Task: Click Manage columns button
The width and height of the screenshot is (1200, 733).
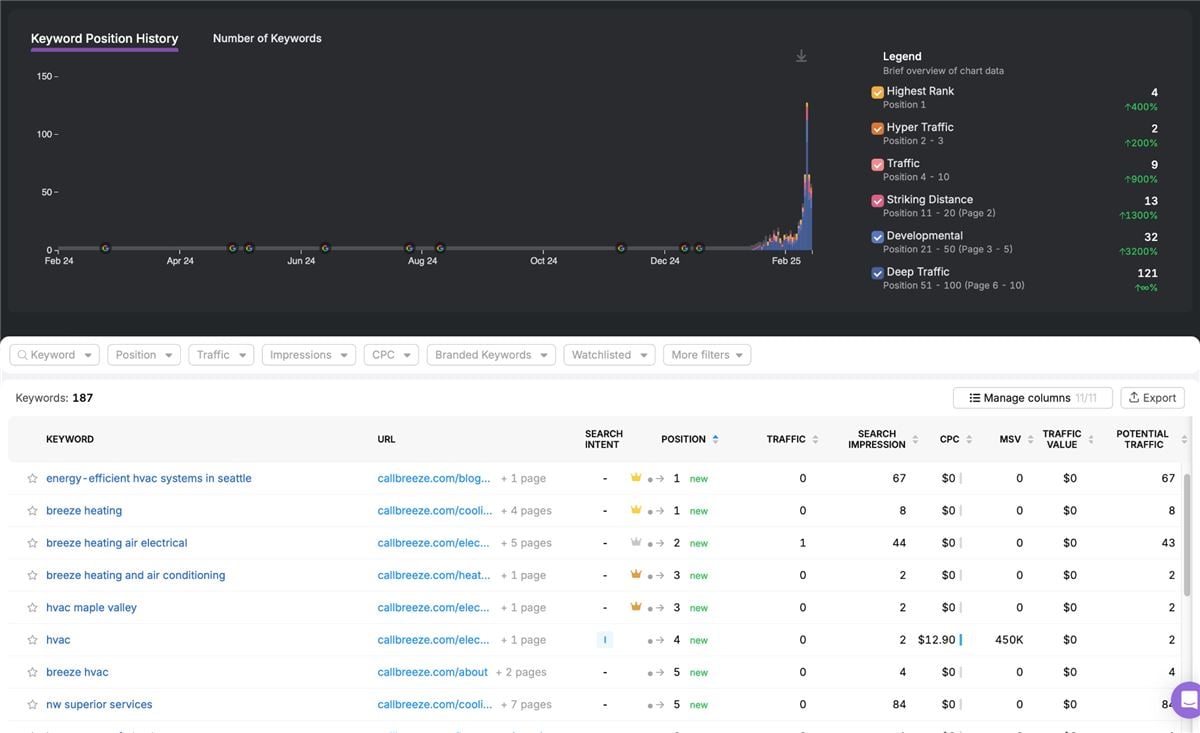Action: (x=1032, y=398)
